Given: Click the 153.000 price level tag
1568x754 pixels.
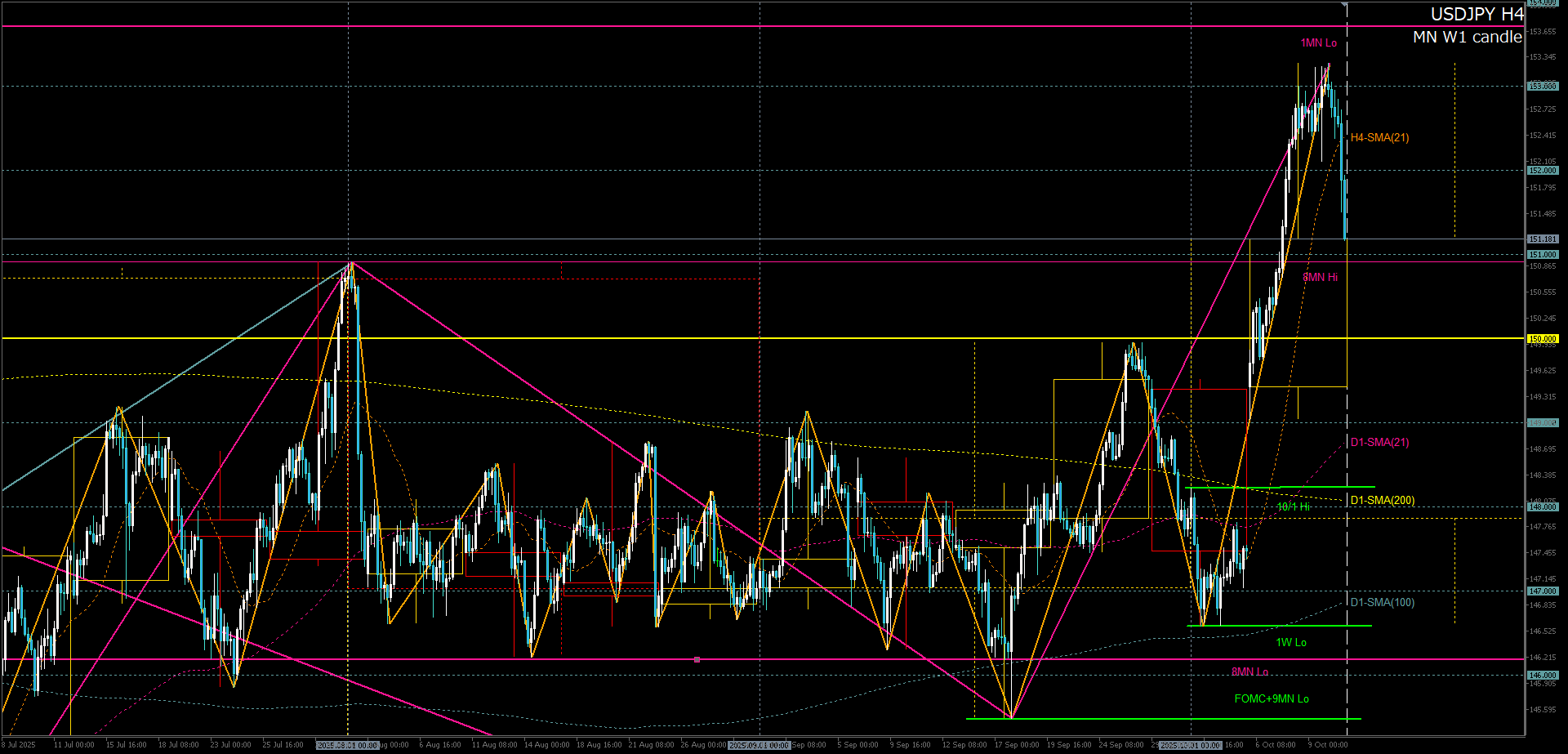Looking at the screenshot, I should pyautogui.click(x=1543, y=86).
